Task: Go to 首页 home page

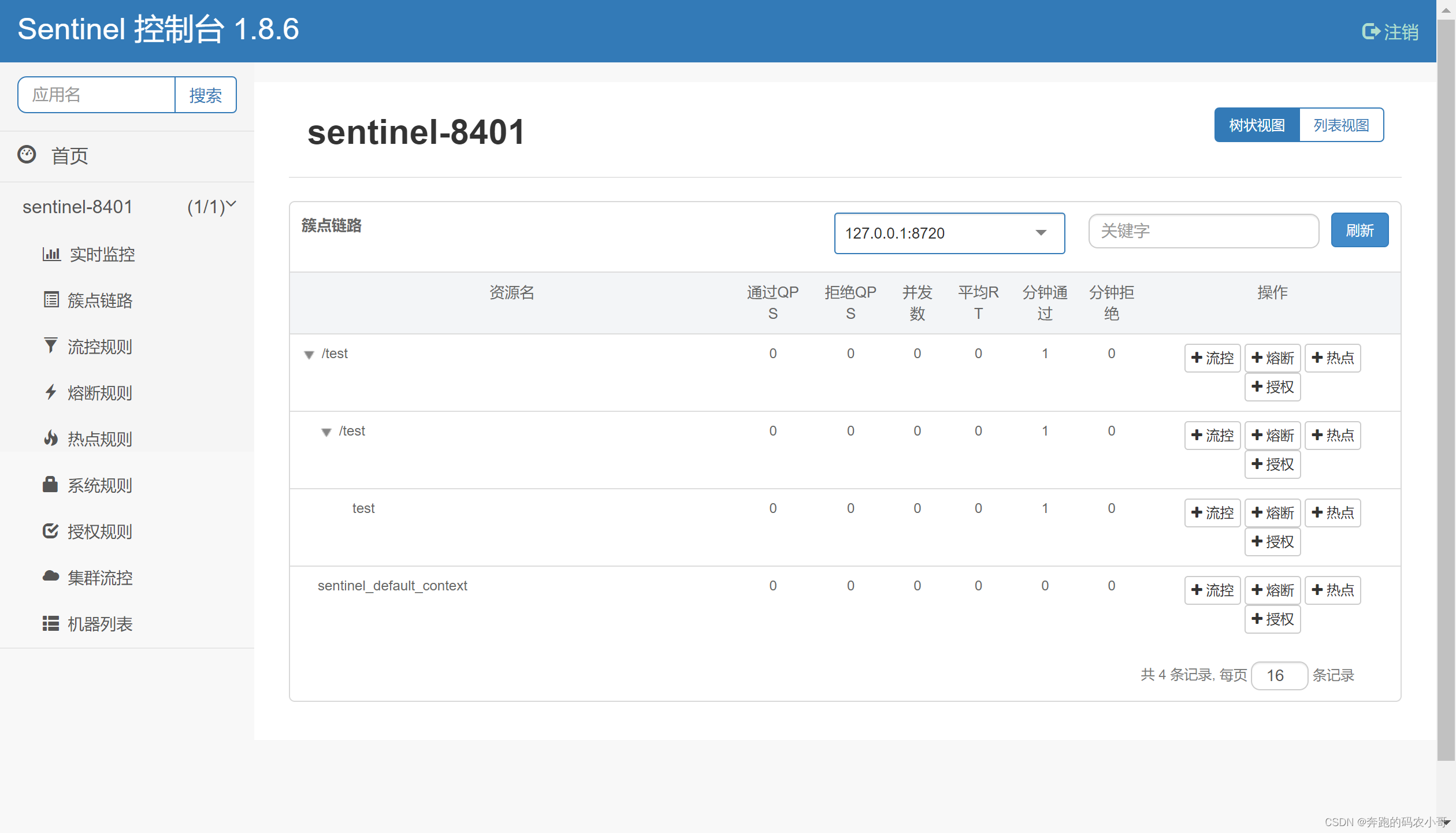Action: click(69, 156)
